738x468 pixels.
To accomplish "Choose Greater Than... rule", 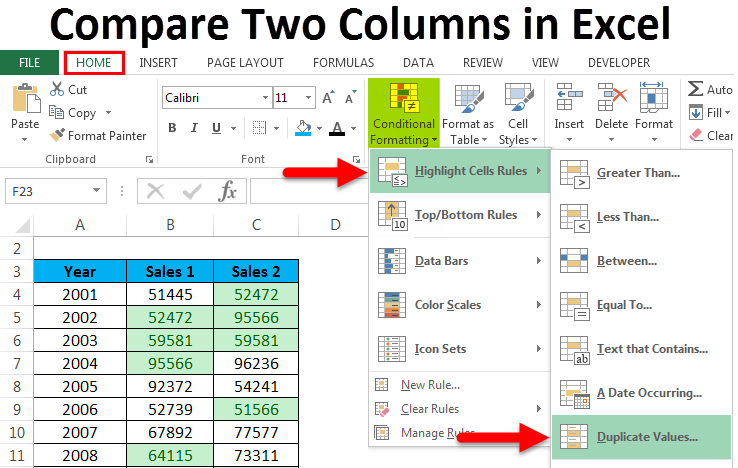I will tap(641, 173).
